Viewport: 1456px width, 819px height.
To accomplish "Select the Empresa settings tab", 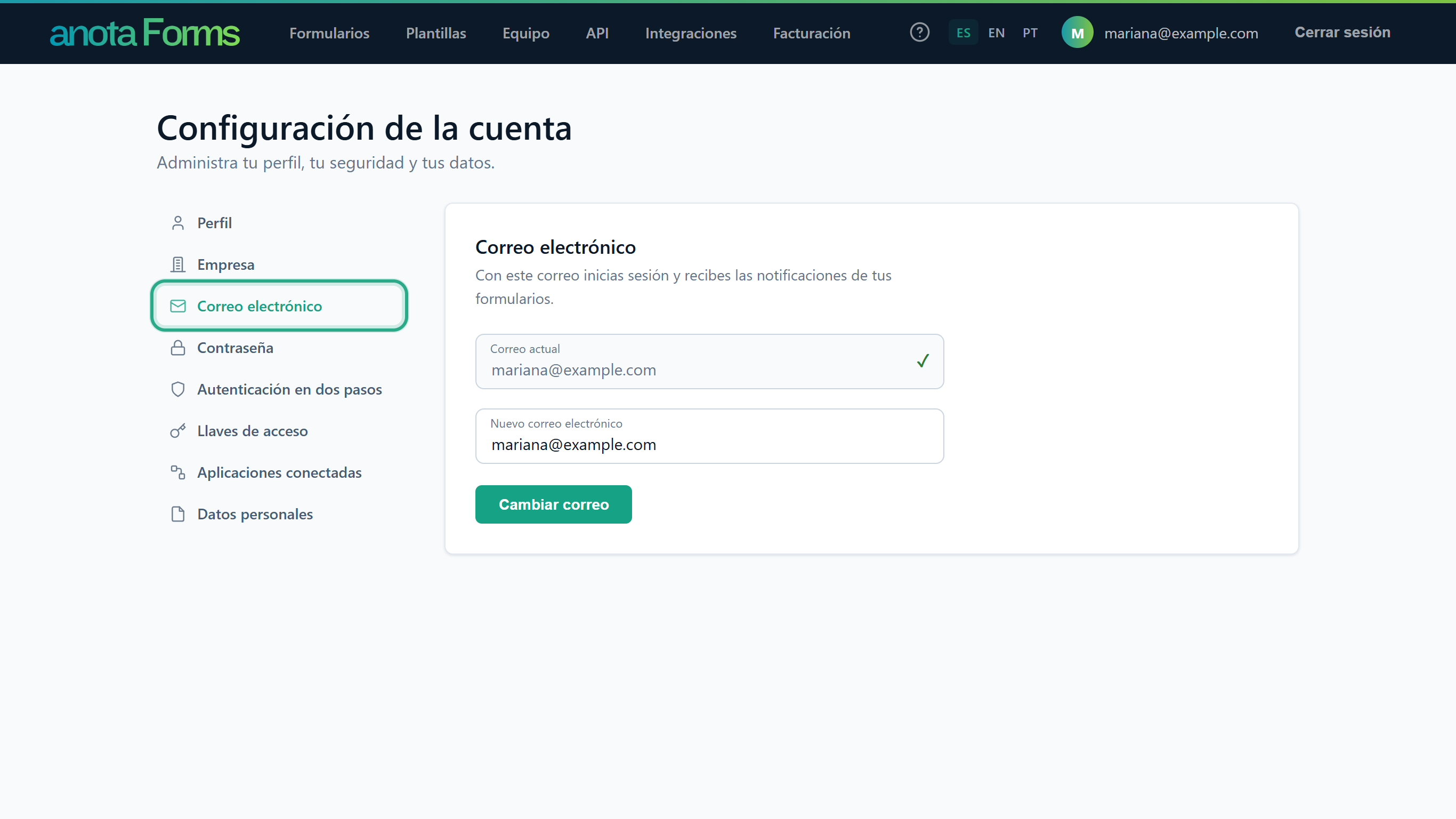I will (279, 264).
